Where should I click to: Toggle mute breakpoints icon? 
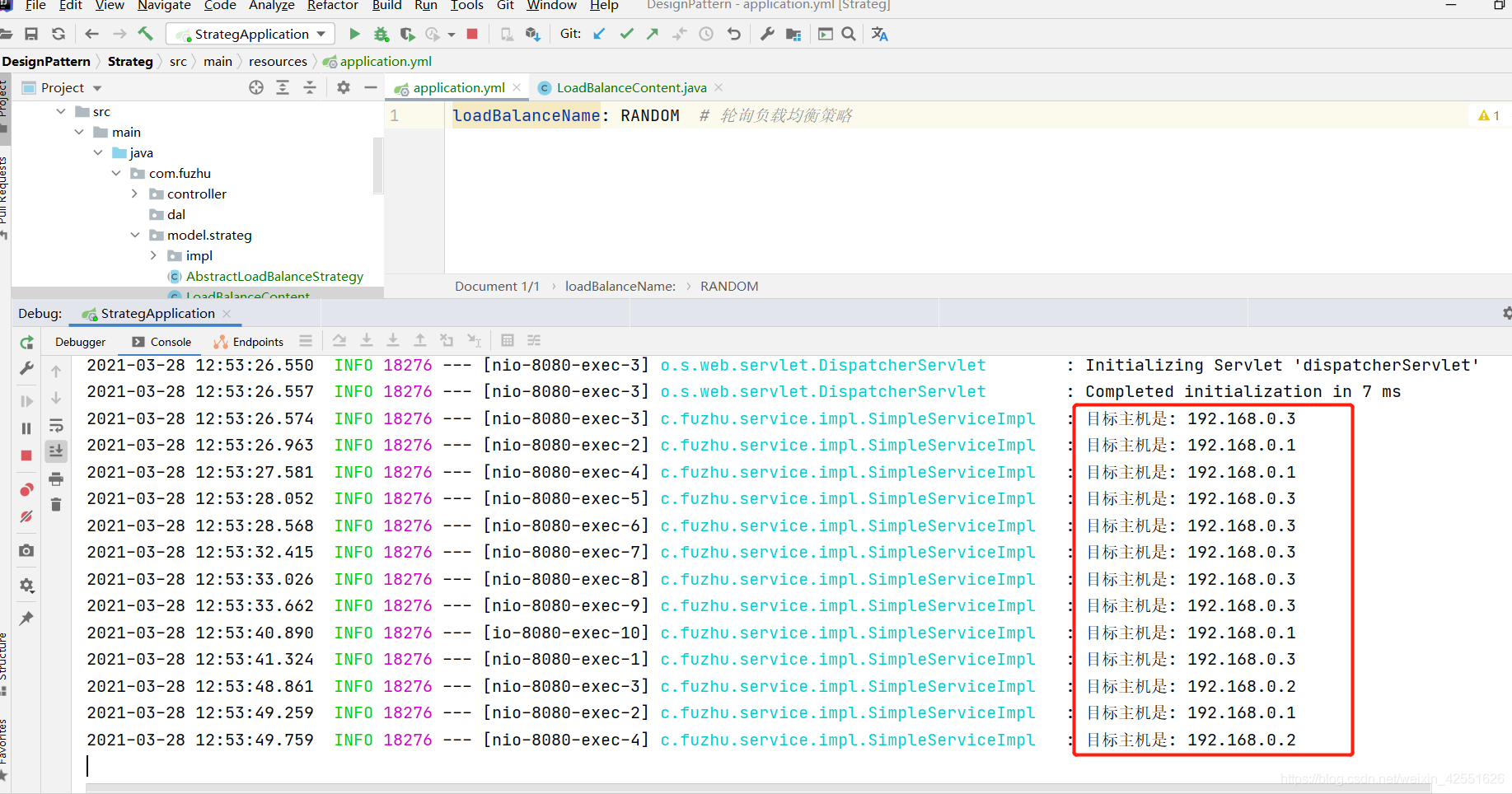tap(26, 516)
